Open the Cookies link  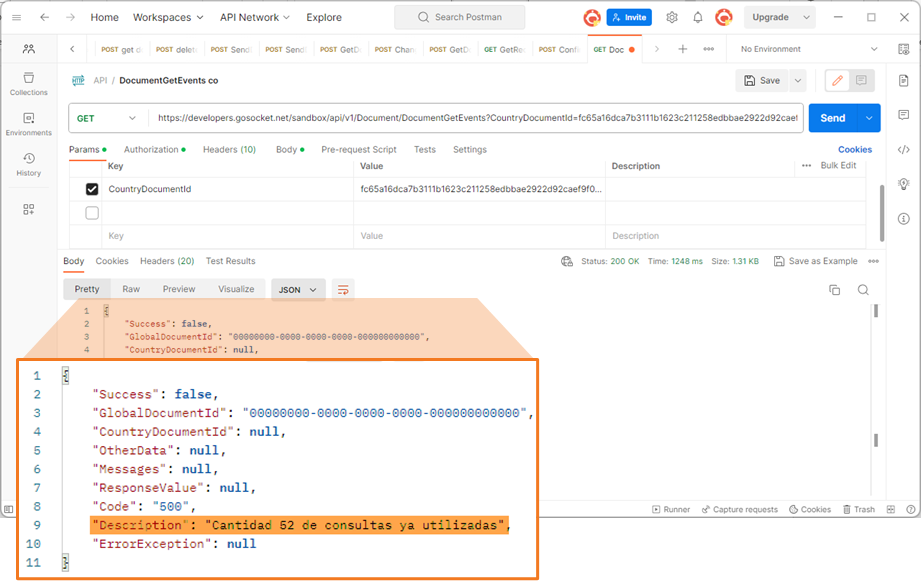tap(855, 150)
